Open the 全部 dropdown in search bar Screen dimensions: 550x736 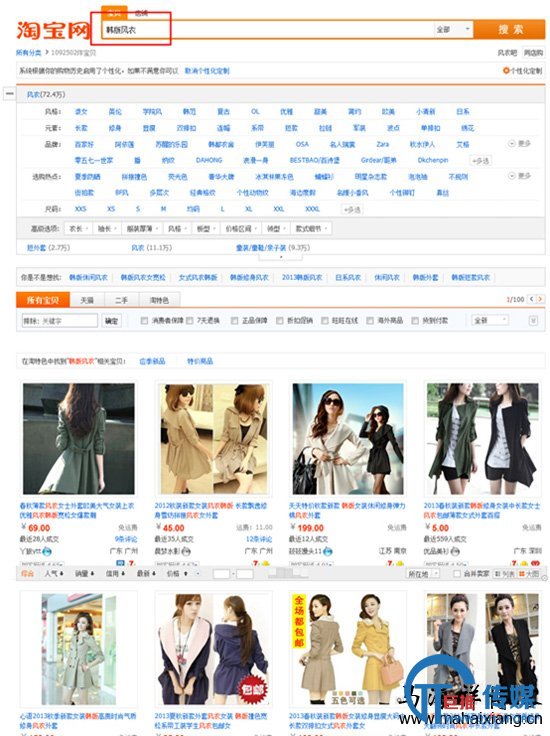(453, 30)
